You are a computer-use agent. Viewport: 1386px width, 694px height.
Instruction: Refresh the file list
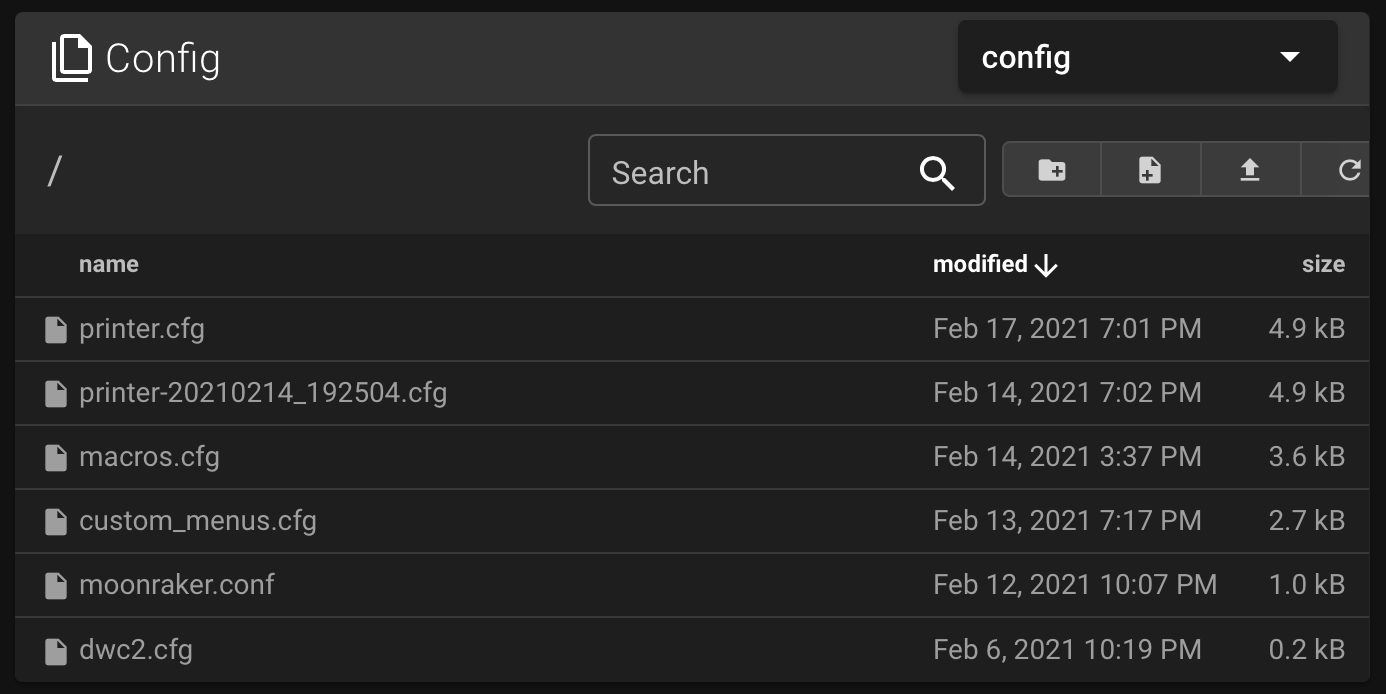(x=1349, y=170)
